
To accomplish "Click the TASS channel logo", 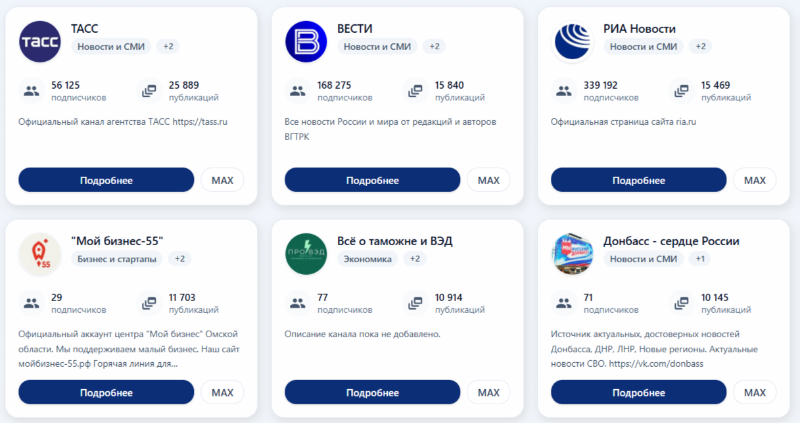I will (40, 42).
